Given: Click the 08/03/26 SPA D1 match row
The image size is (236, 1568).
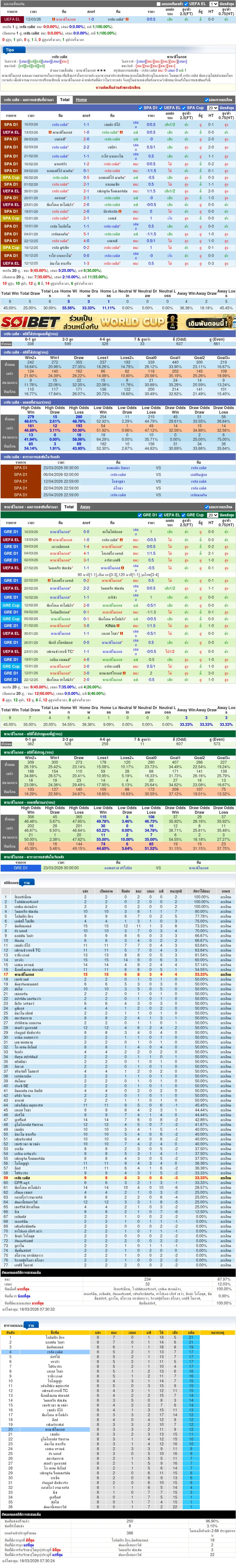Looking at the screenshot, I should pyautogui.click(x=118, y=139).
